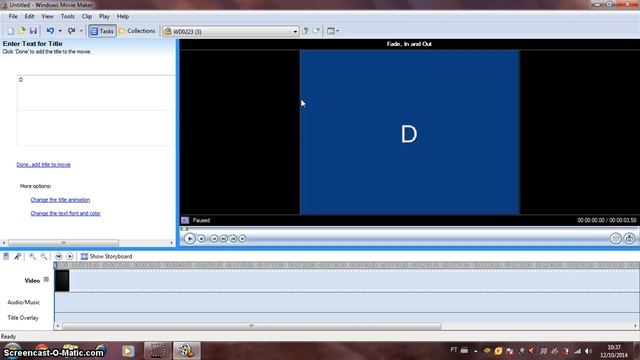
Task: Click the PT language indicator
Action: (454, 350)
